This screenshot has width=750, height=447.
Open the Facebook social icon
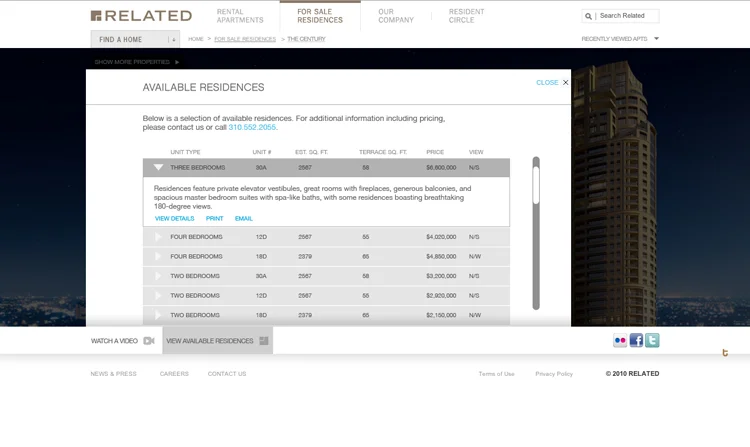(x=636, y=340)
